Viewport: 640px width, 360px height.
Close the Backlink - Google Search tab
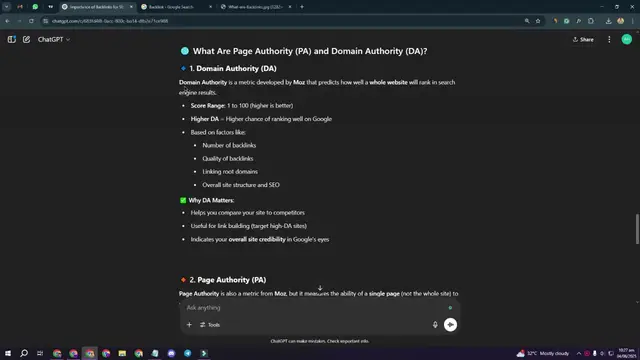211,7
